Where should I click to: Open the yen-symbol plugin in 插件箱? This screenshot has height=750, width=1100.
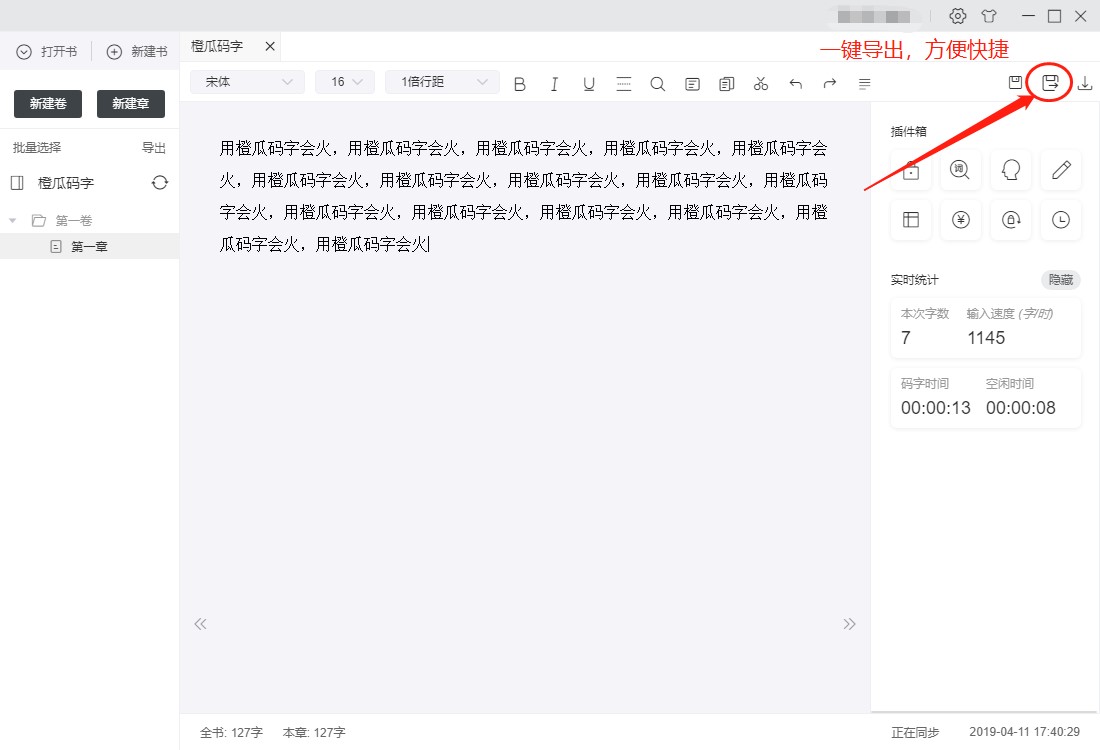pos(961,221)
